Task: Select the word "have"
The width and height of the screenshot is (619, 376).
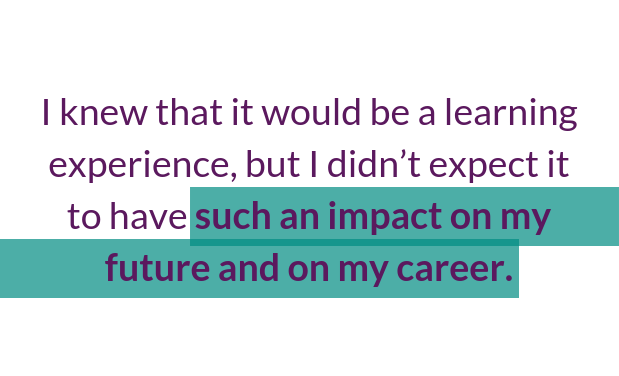Action: coord(148,216)
